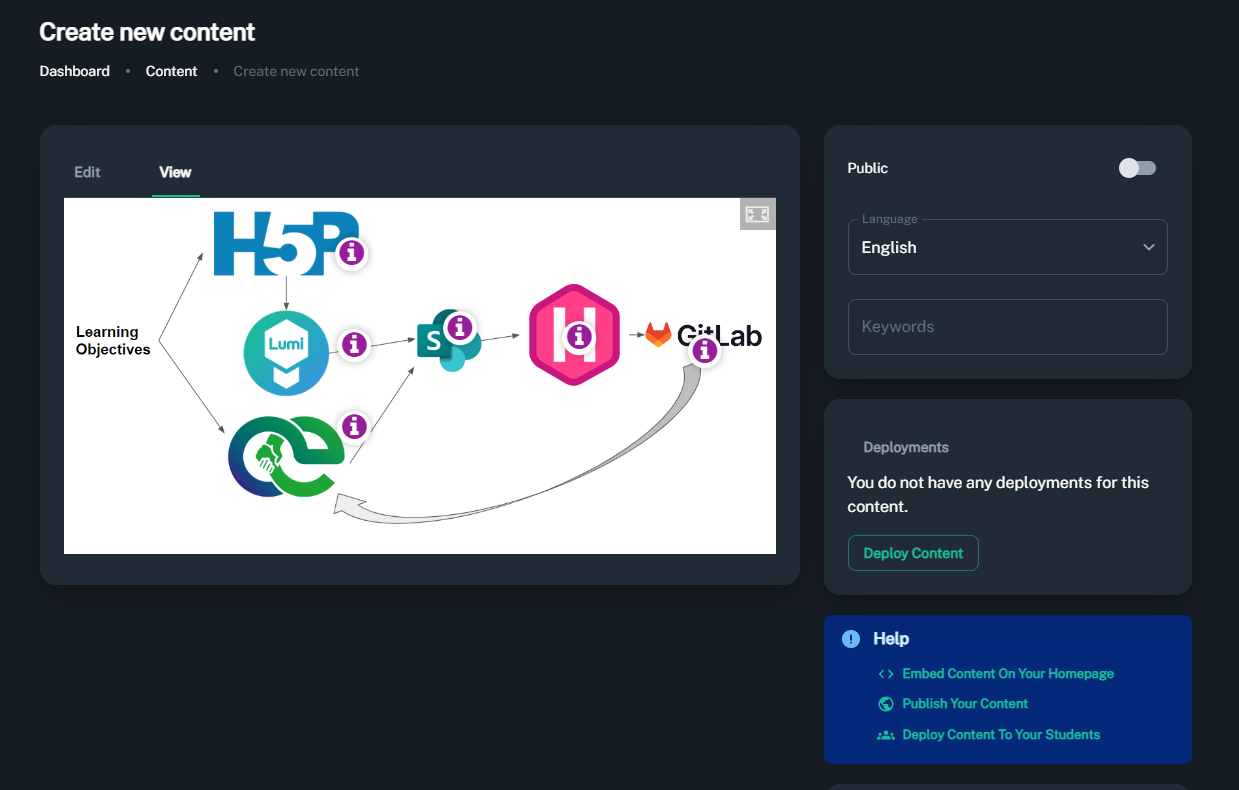The image size is (1239, 790).
Task: Switch to the Edit tab
Action: 86,172
